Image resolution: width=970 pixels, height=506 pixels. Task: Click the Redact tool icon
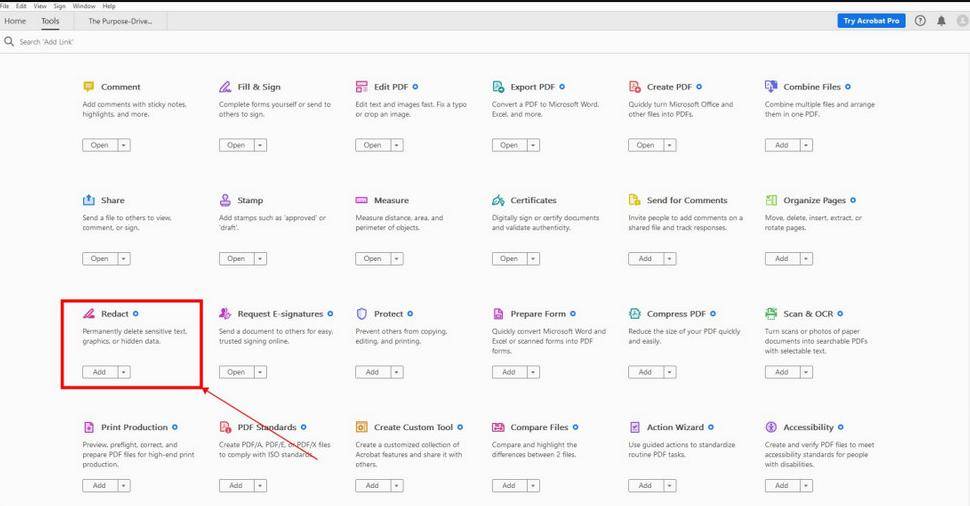[89, 314]
